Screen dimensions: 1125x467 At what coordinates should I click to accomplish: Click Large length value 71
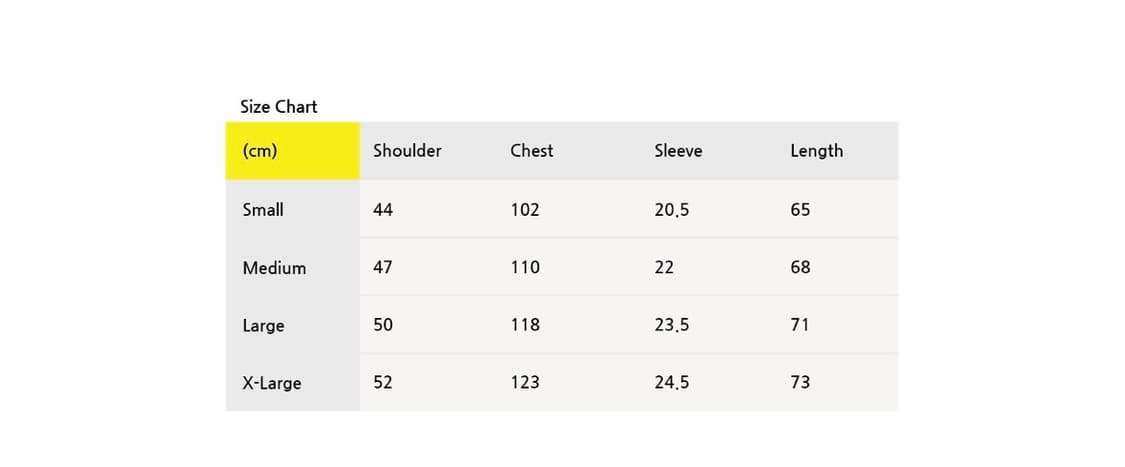click(x=800, y=325)
